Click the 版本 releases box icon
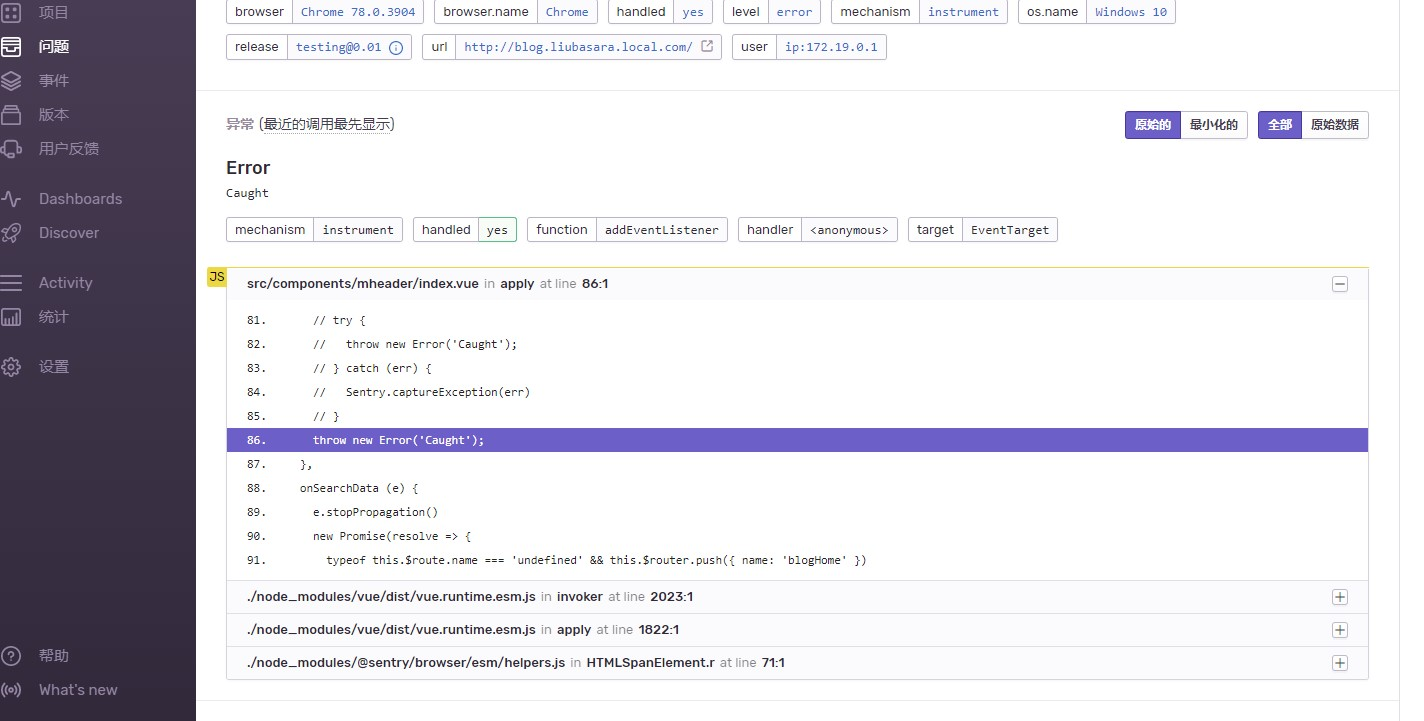The height and width of the screenshot is (721, 1424). [11, 114]
